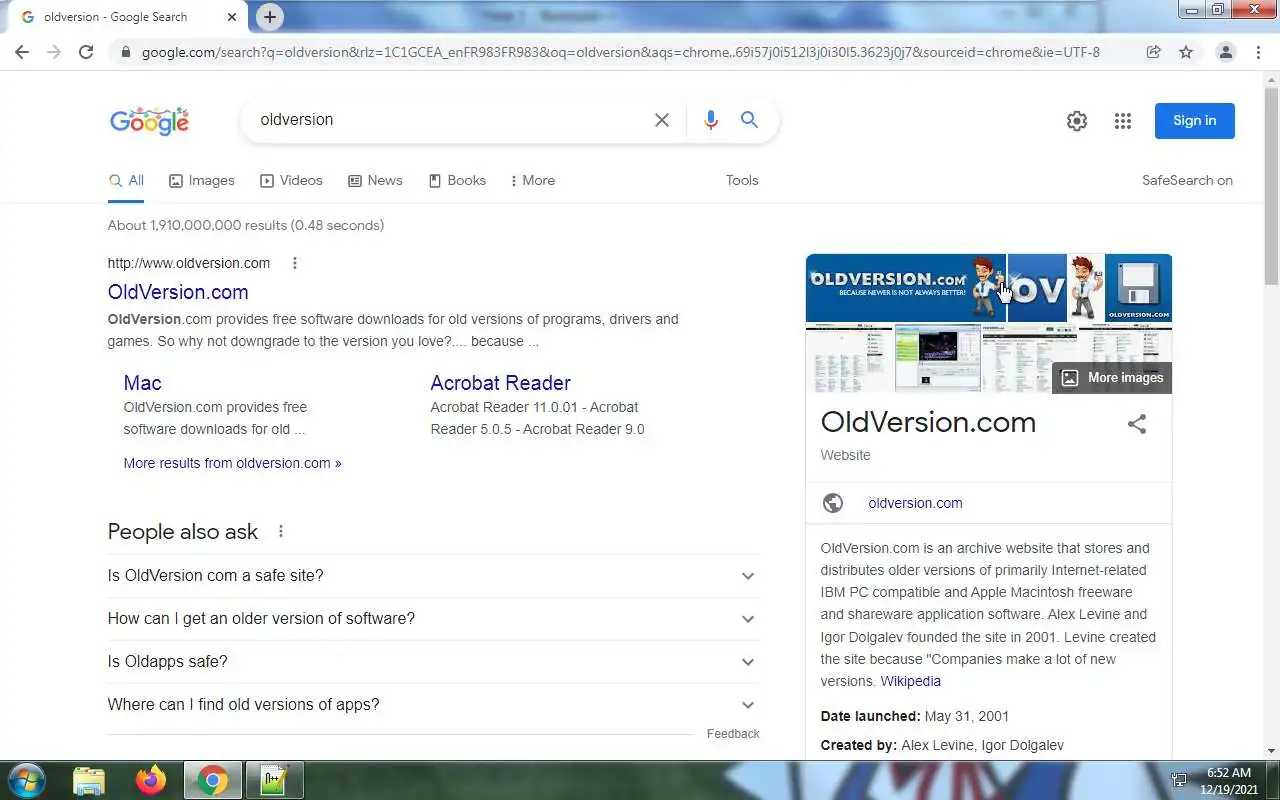This screenshot has height=800, width=1280.
Task: Launch Firefox from the taskbar
Action: tap(151, 780)
